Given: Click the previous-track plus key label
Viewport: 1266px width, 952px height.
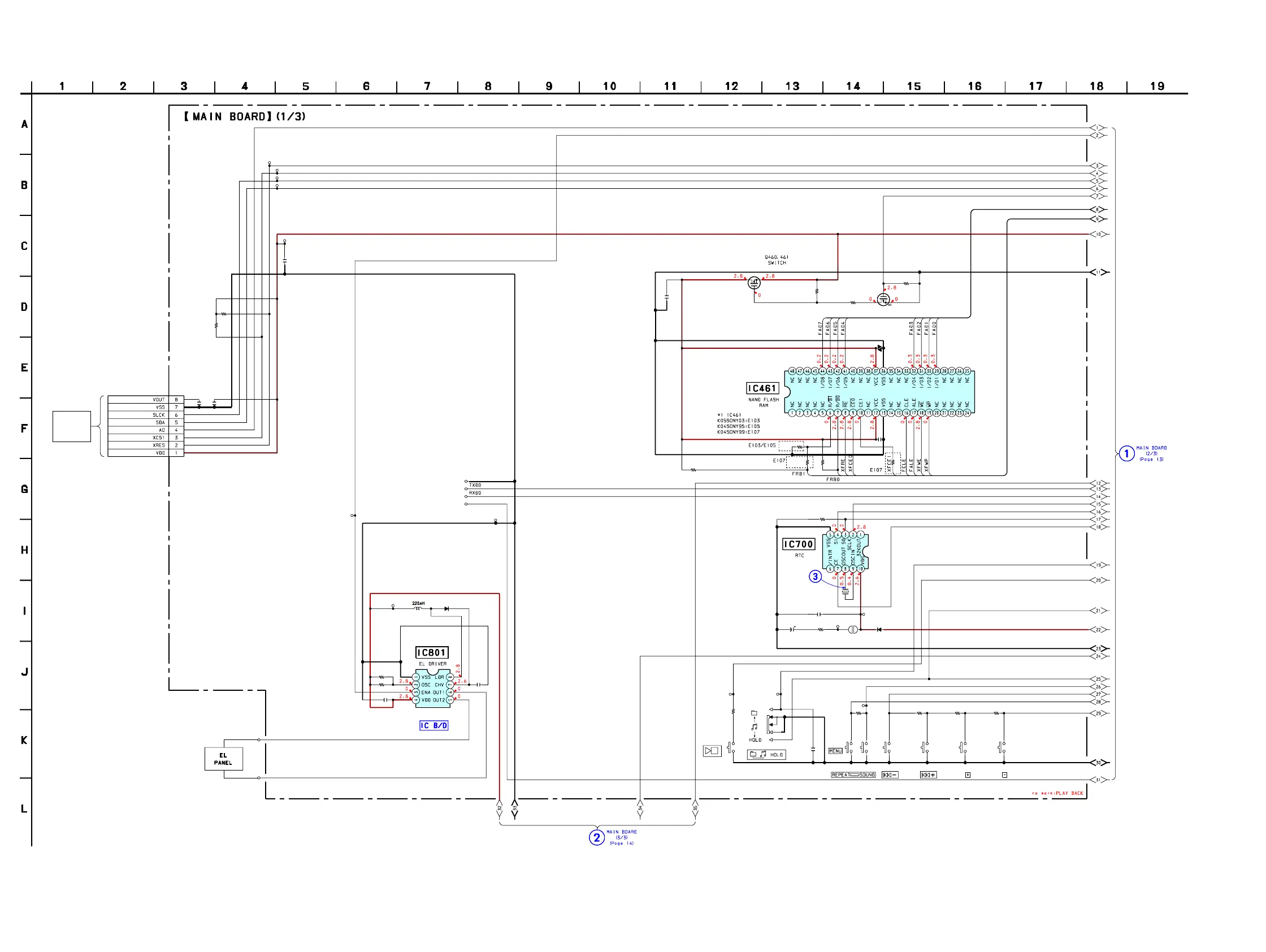Looking at the screenshot, I should click(928, 774).
